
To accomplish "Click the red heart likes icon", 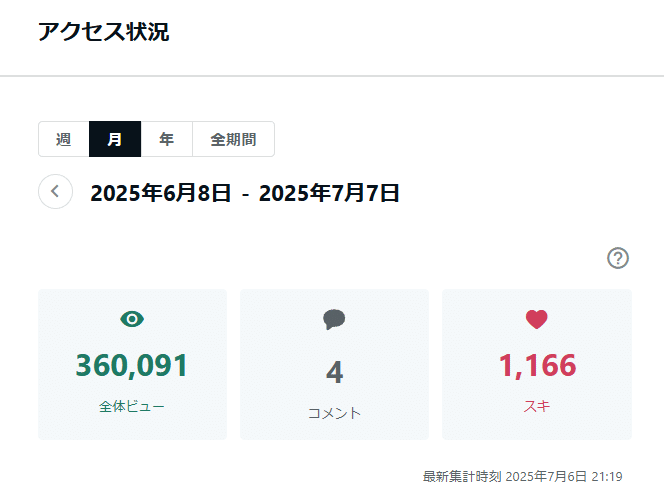I will pos(537,319).
